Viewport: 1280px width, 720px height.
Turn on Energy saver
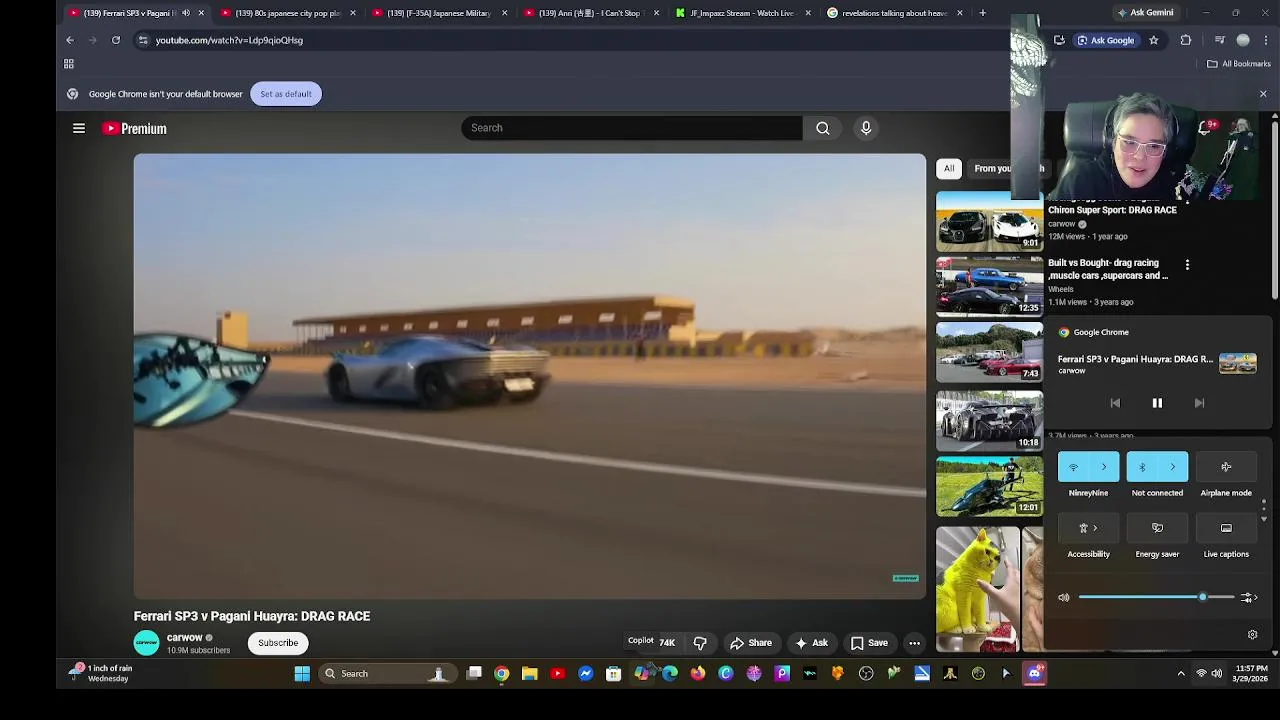(1157, 528)
